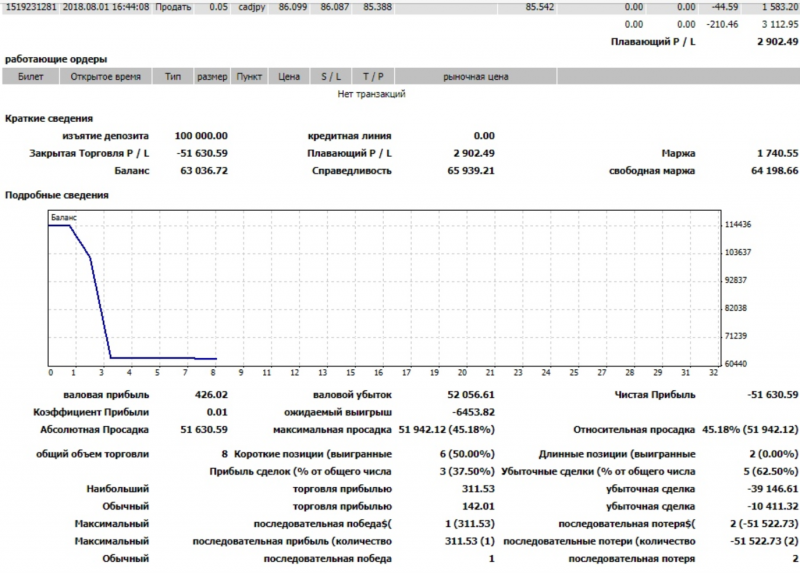Screen dimensions: 800x573
Task: Click the consecutive losses value 2 (-51 522.73)
Action: point(764,524)
